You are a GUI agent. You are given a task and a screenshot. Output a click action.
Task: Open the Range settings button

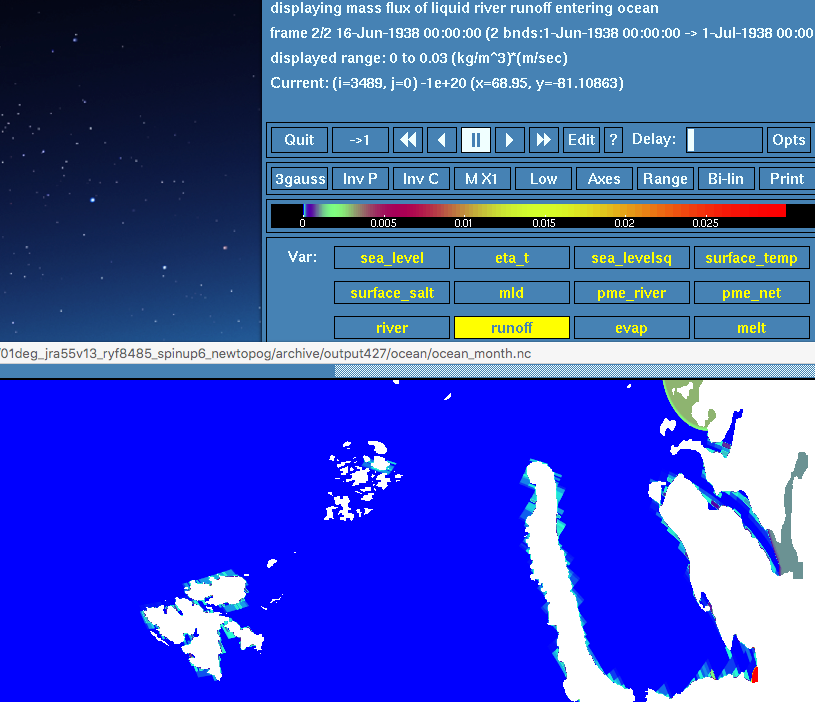[665, 179]
